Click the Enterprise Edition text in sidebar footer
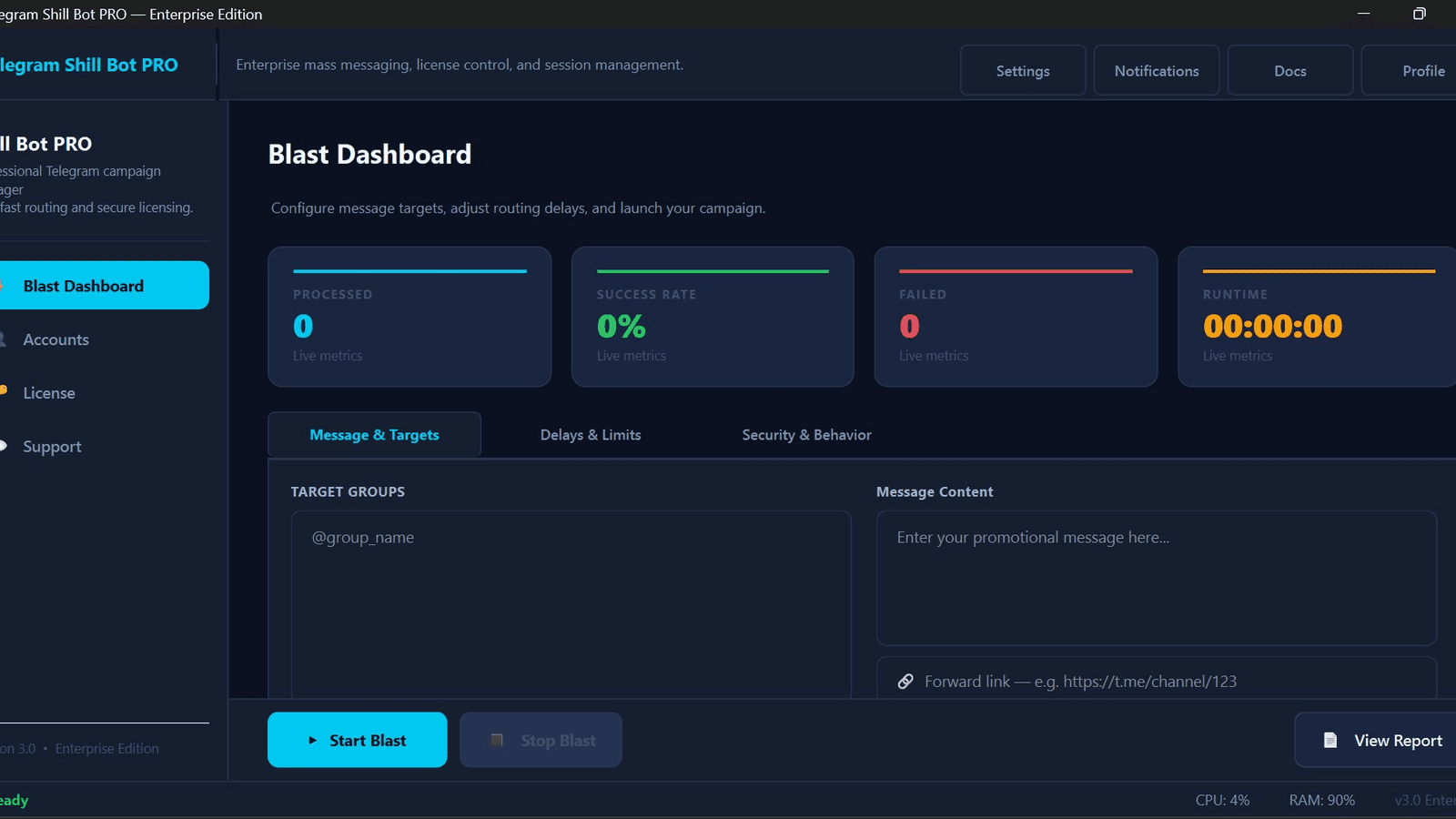1456x819 pixels. click(106, 748)
